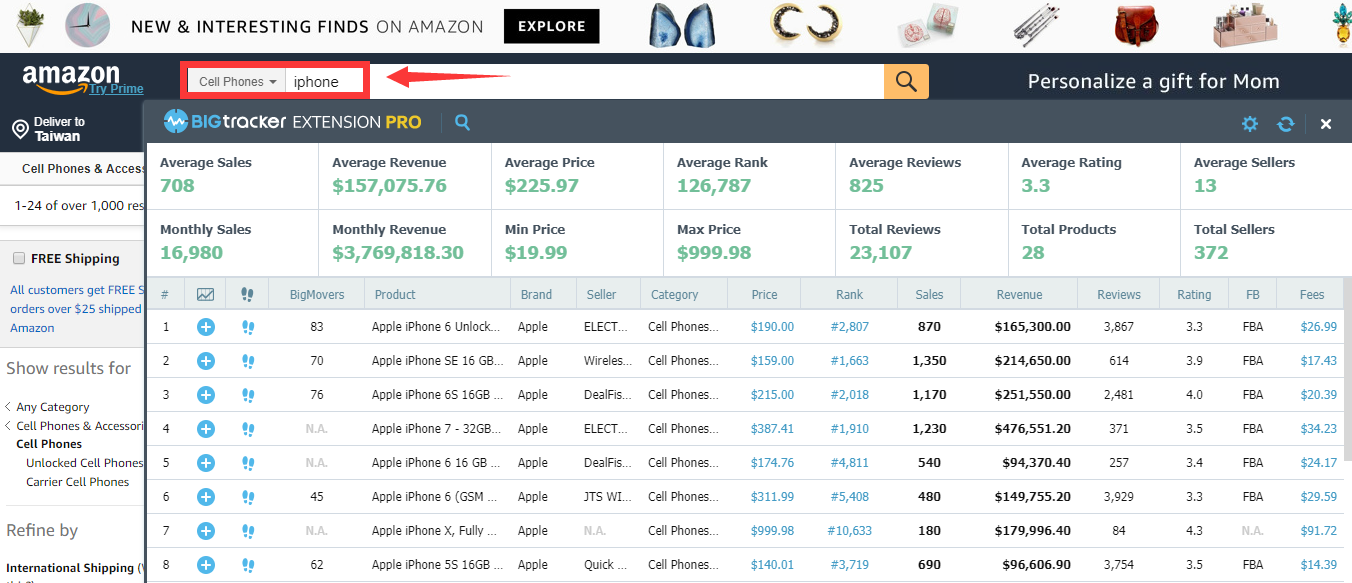Image resolution: width=1352 pixels, height=583 pixels.
Task: Click footprints icon for iPhone SE row
Action: pos(248,361)
